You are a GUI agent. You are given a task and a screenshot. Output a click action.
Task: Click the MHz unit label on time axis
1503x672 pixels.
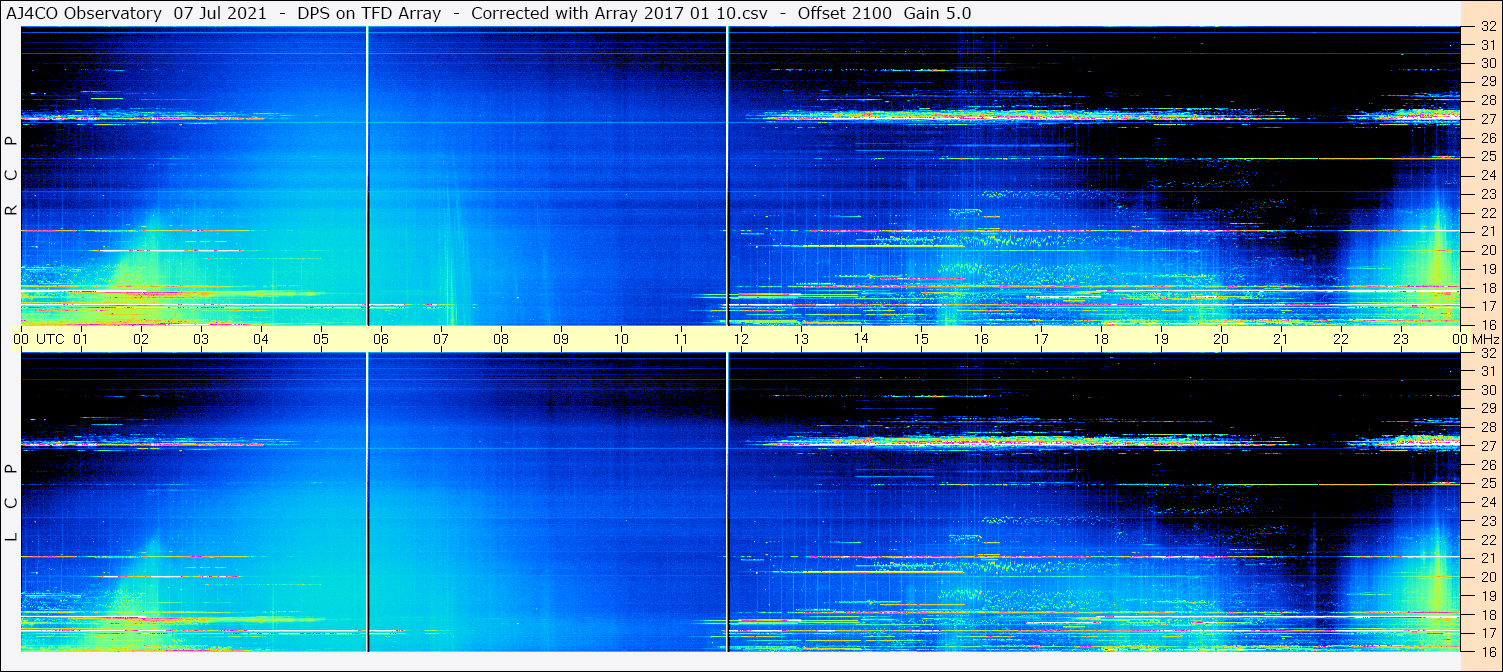tap(1486, 339)
